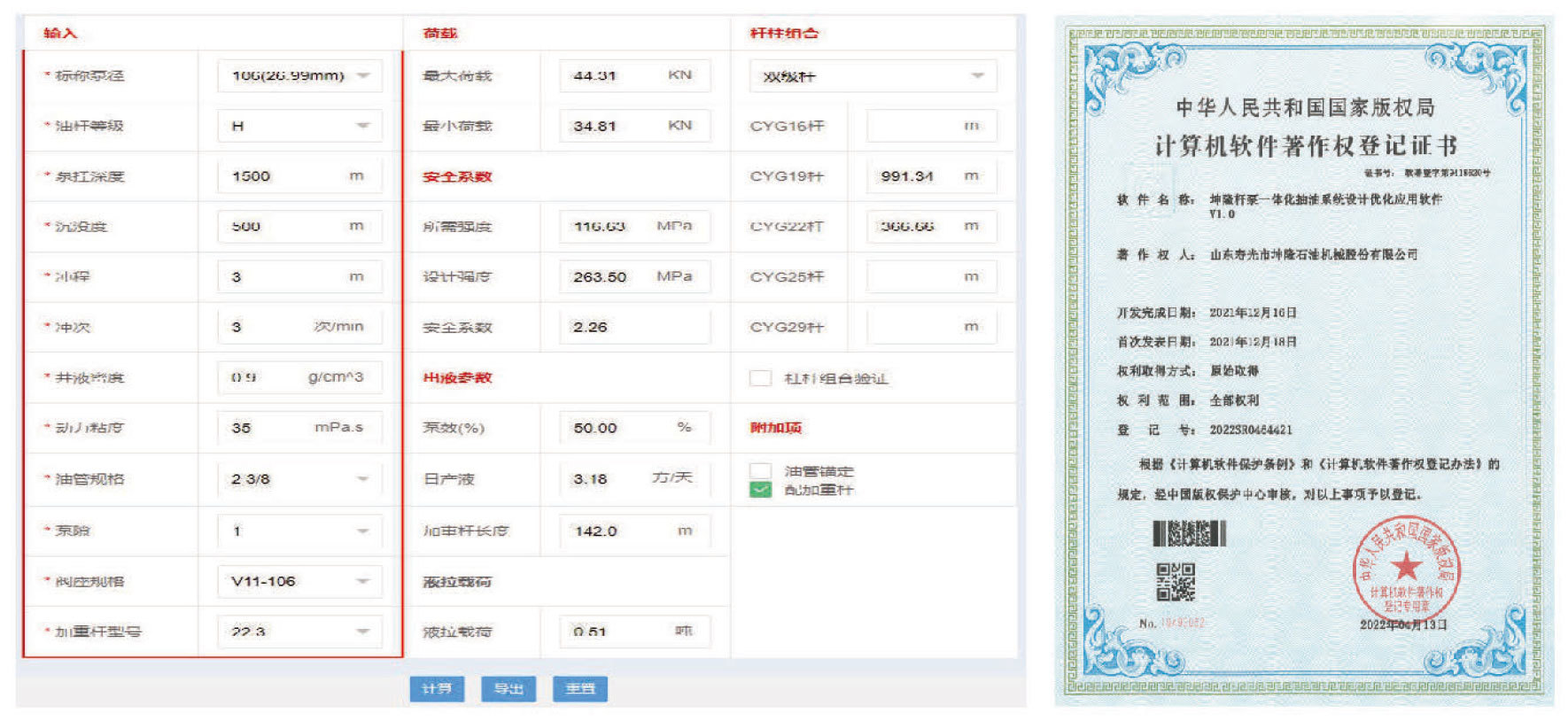Click the 导出 (export) button

tap(508, 688)
